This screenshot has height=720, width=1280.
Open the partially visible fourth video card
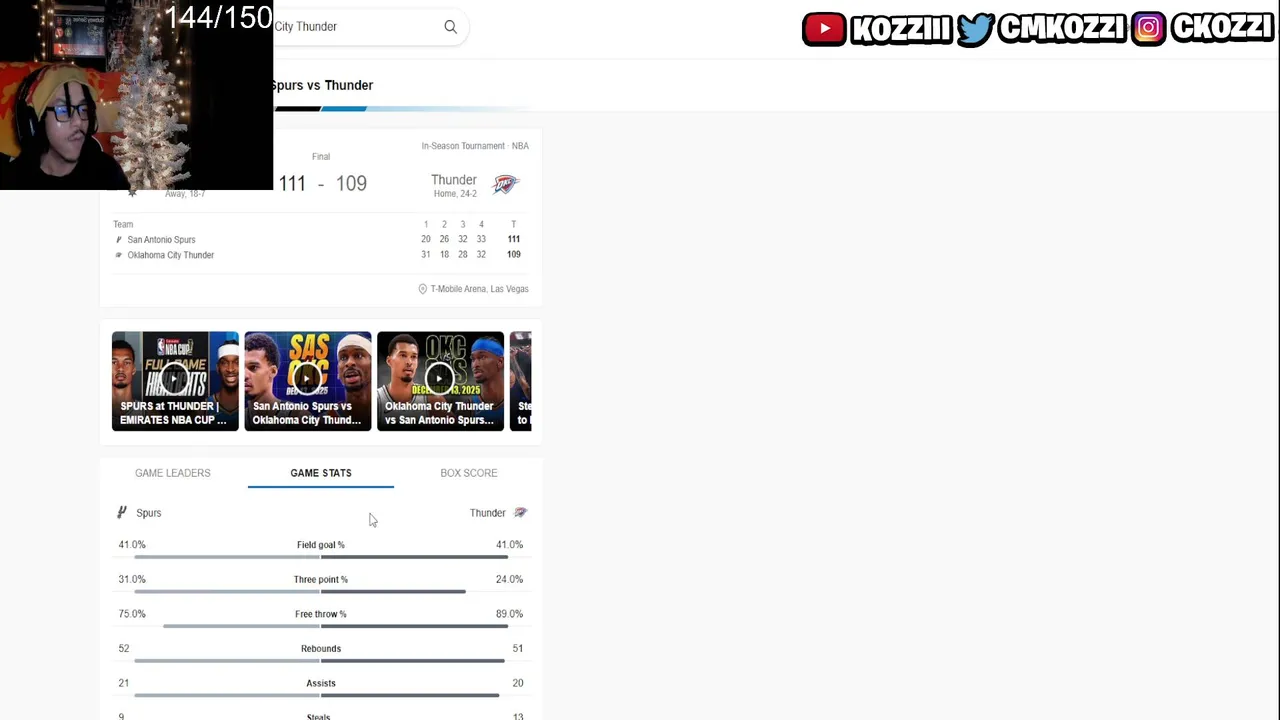[x=520, y=381]
